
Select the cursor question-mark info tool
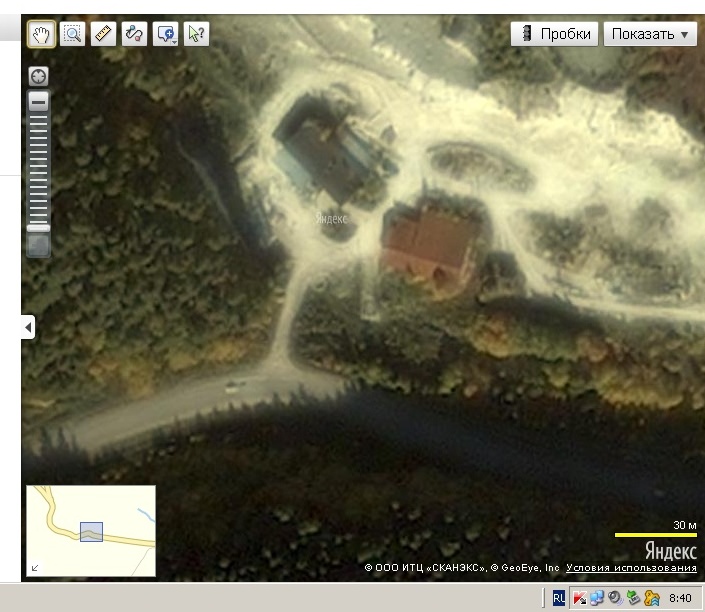click(x=196, y=33)
